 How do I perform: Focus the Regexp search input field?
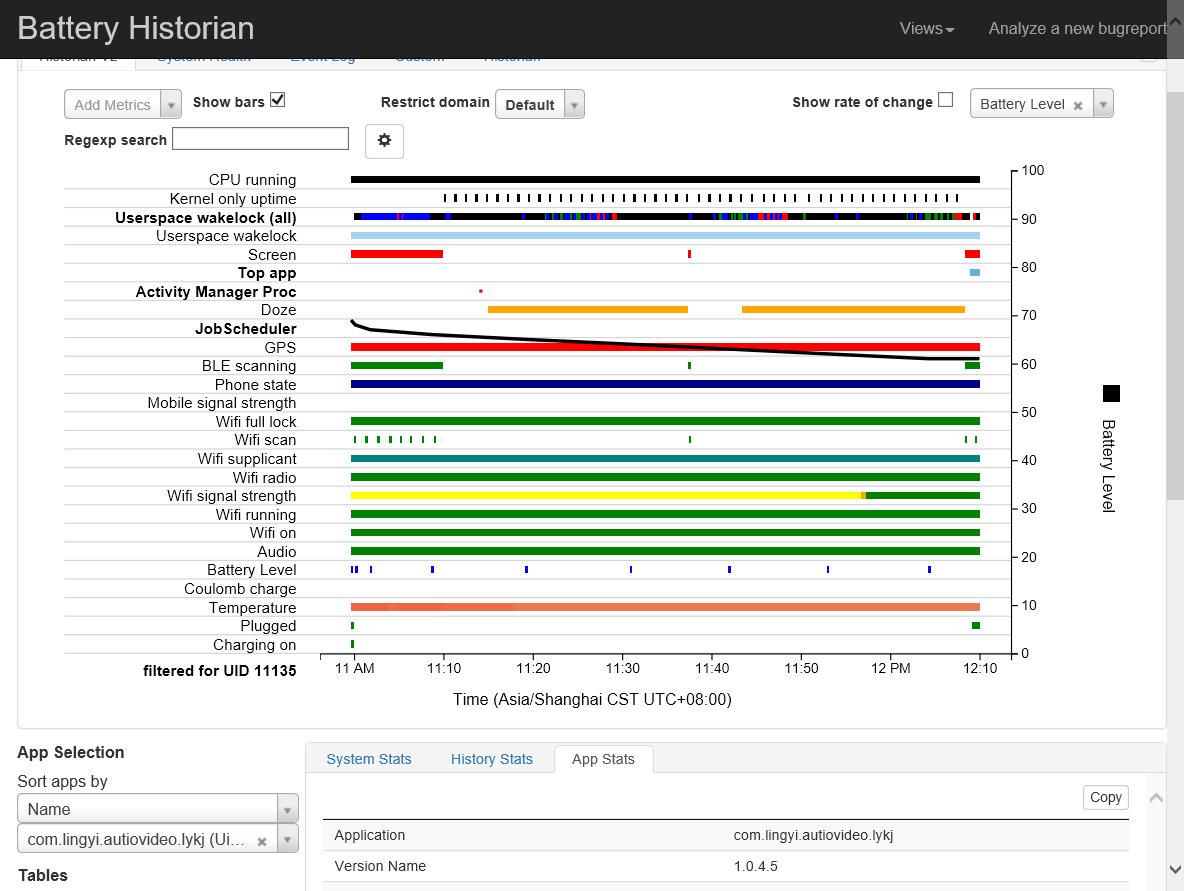(x=261, y=139)
